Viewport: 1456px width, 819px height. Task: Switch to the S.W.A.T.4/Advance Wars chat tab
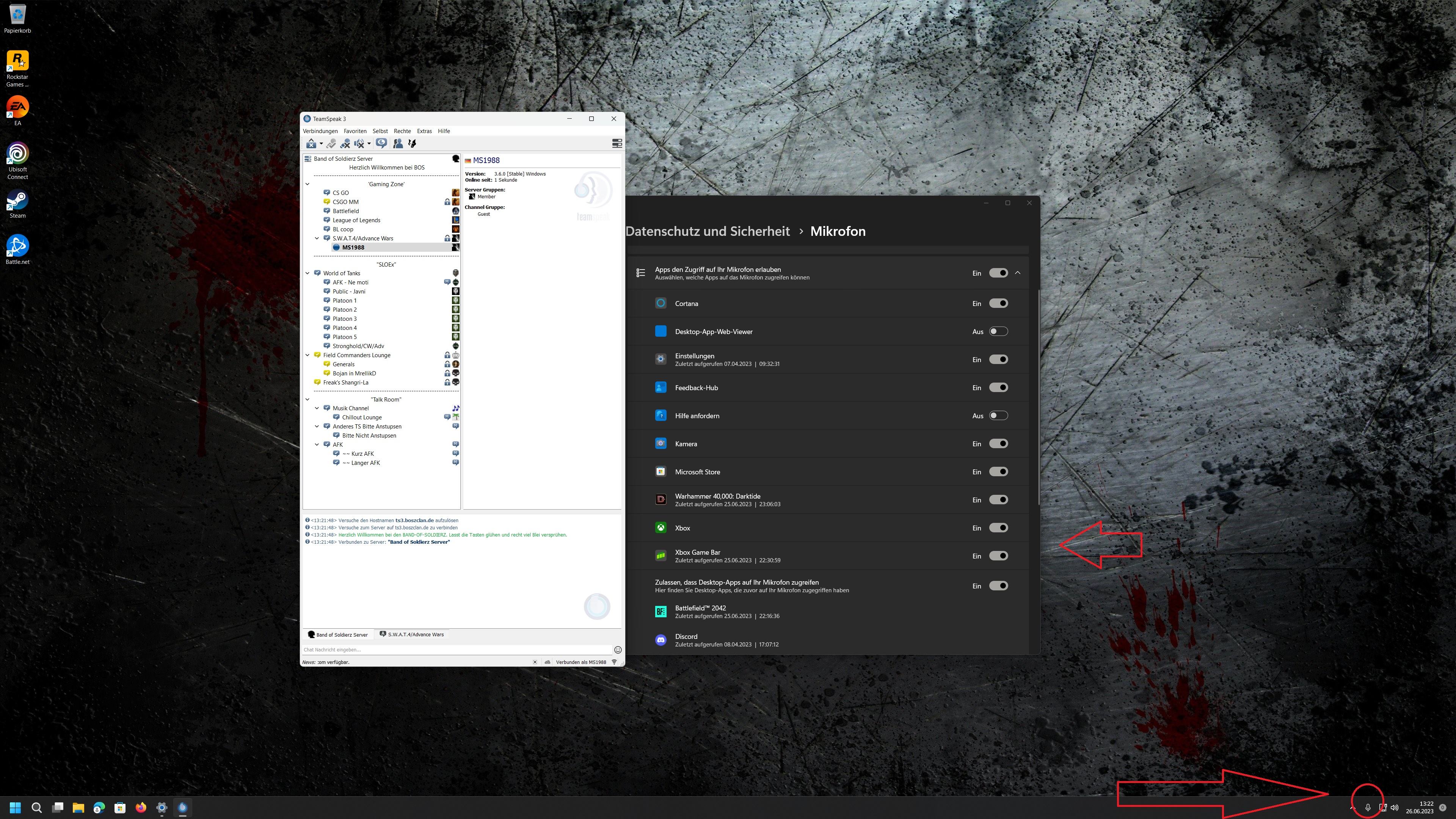(x=412, y=635)
